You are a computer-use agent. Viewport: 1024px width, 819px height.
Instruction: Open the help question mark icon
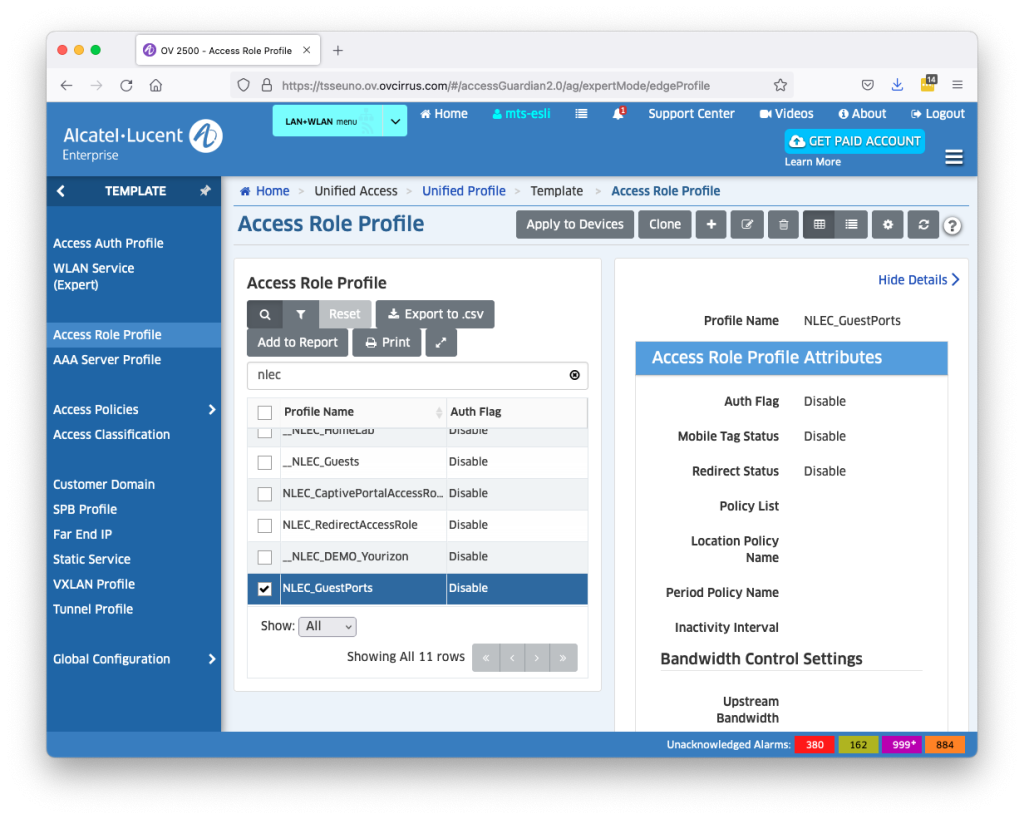(x=952, y=226)
